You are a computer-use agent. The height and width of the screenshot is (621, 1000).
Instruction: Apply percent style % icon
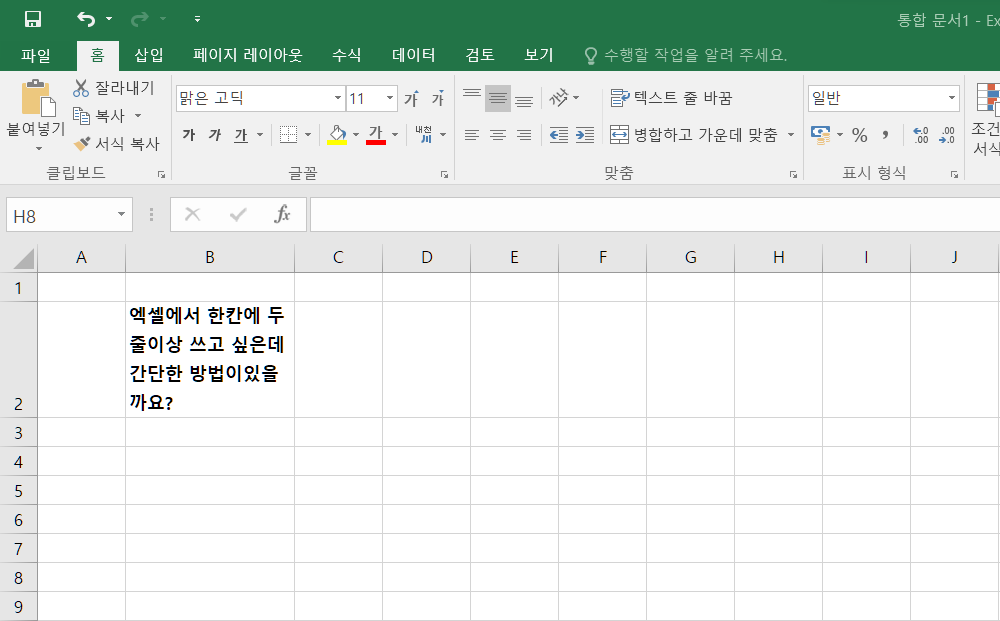click(860, 135)
